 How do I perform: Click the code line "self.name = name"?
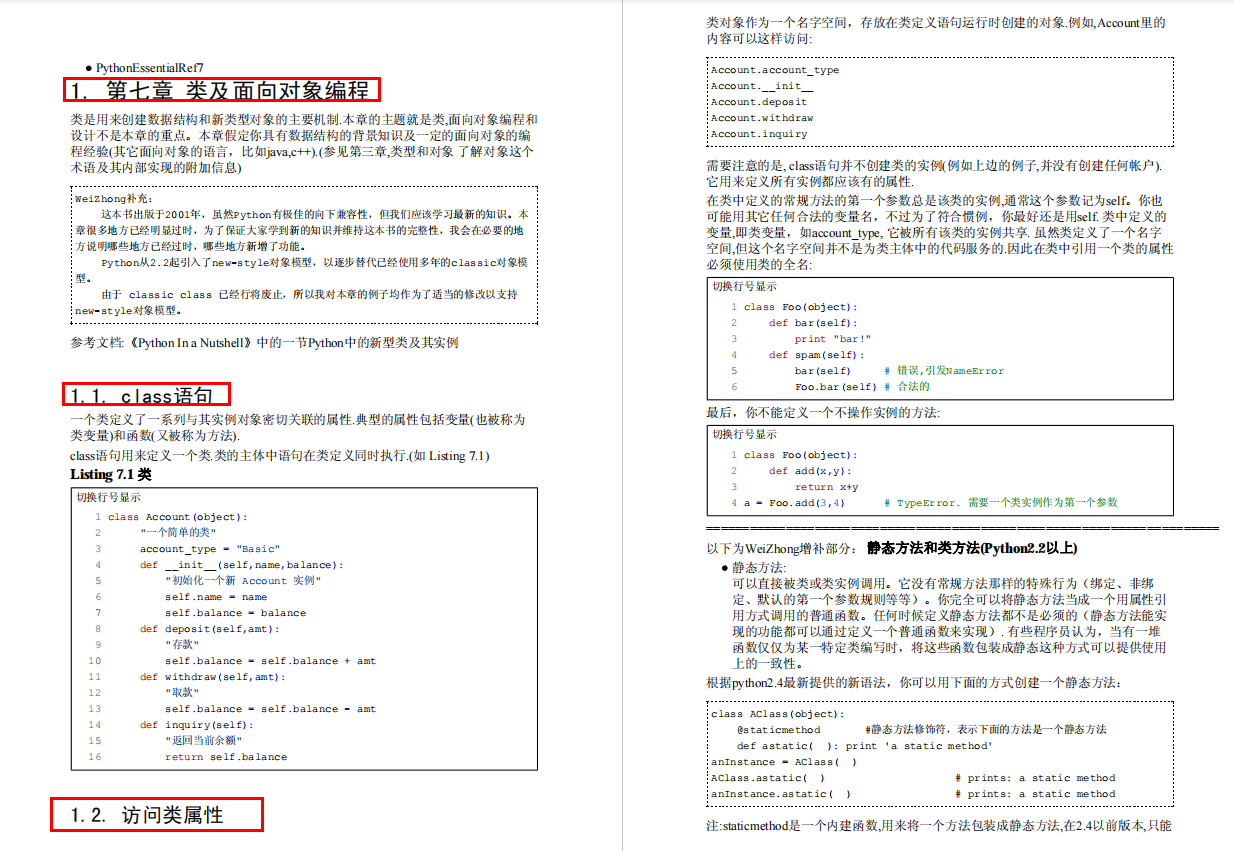216,597
